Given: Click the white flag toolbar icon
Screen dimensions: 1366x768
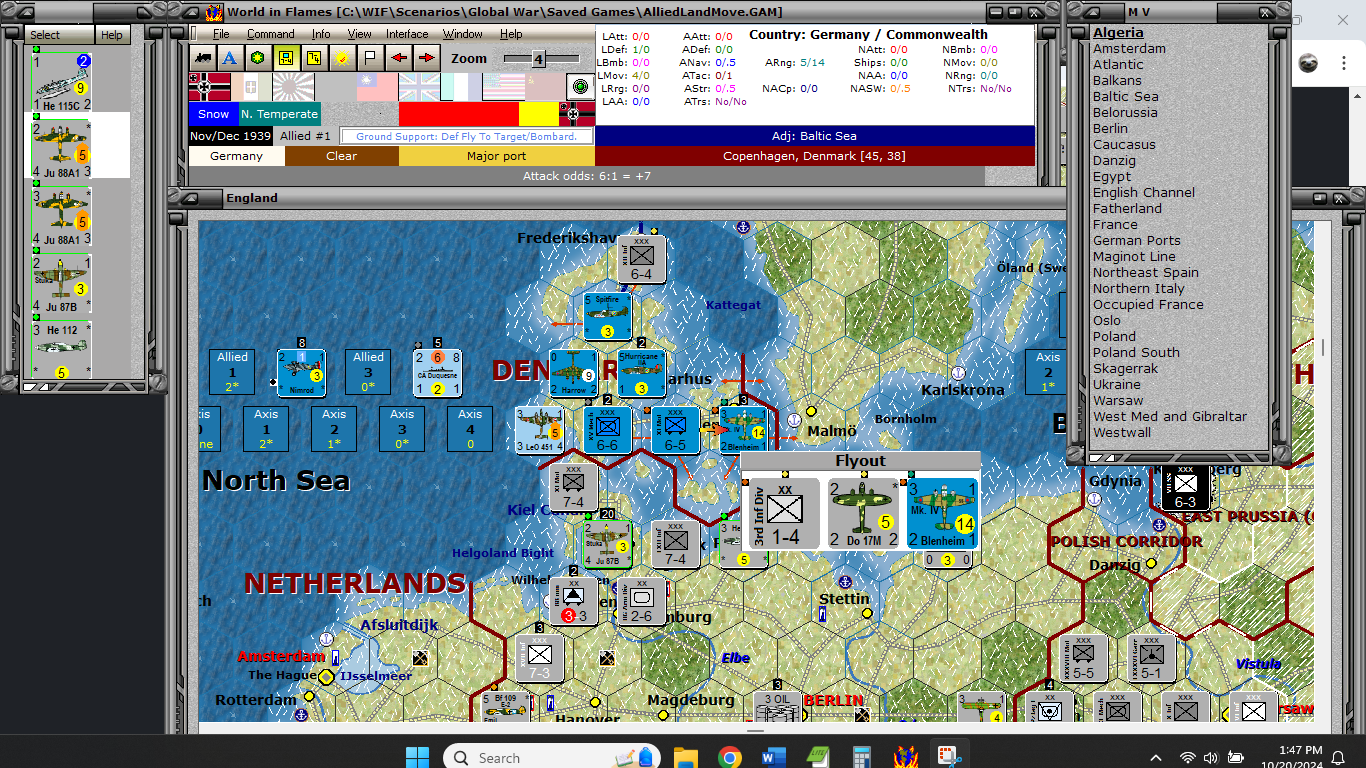Looking at the screenshot, I should (x=370, y=58).
